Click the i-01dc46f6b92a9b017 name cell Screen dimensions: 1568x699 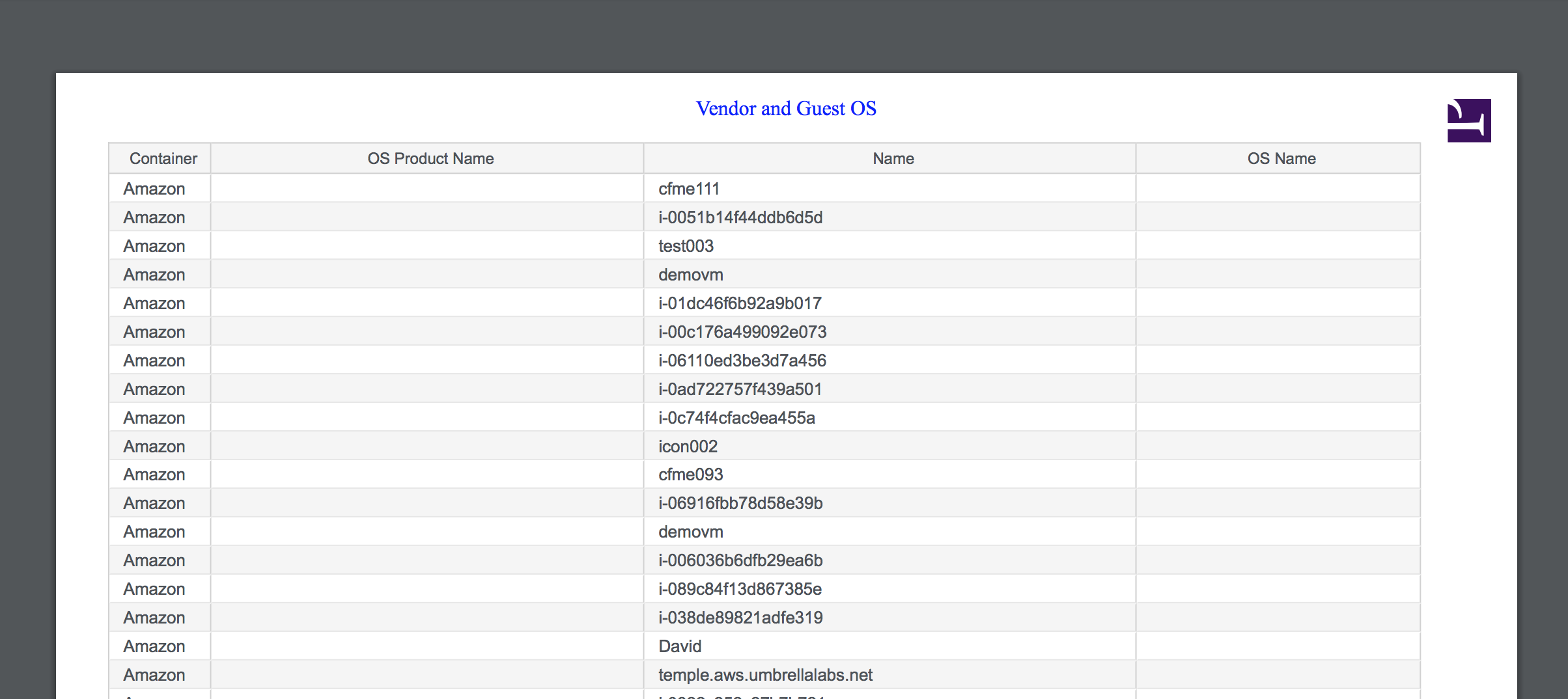point(890,303)
